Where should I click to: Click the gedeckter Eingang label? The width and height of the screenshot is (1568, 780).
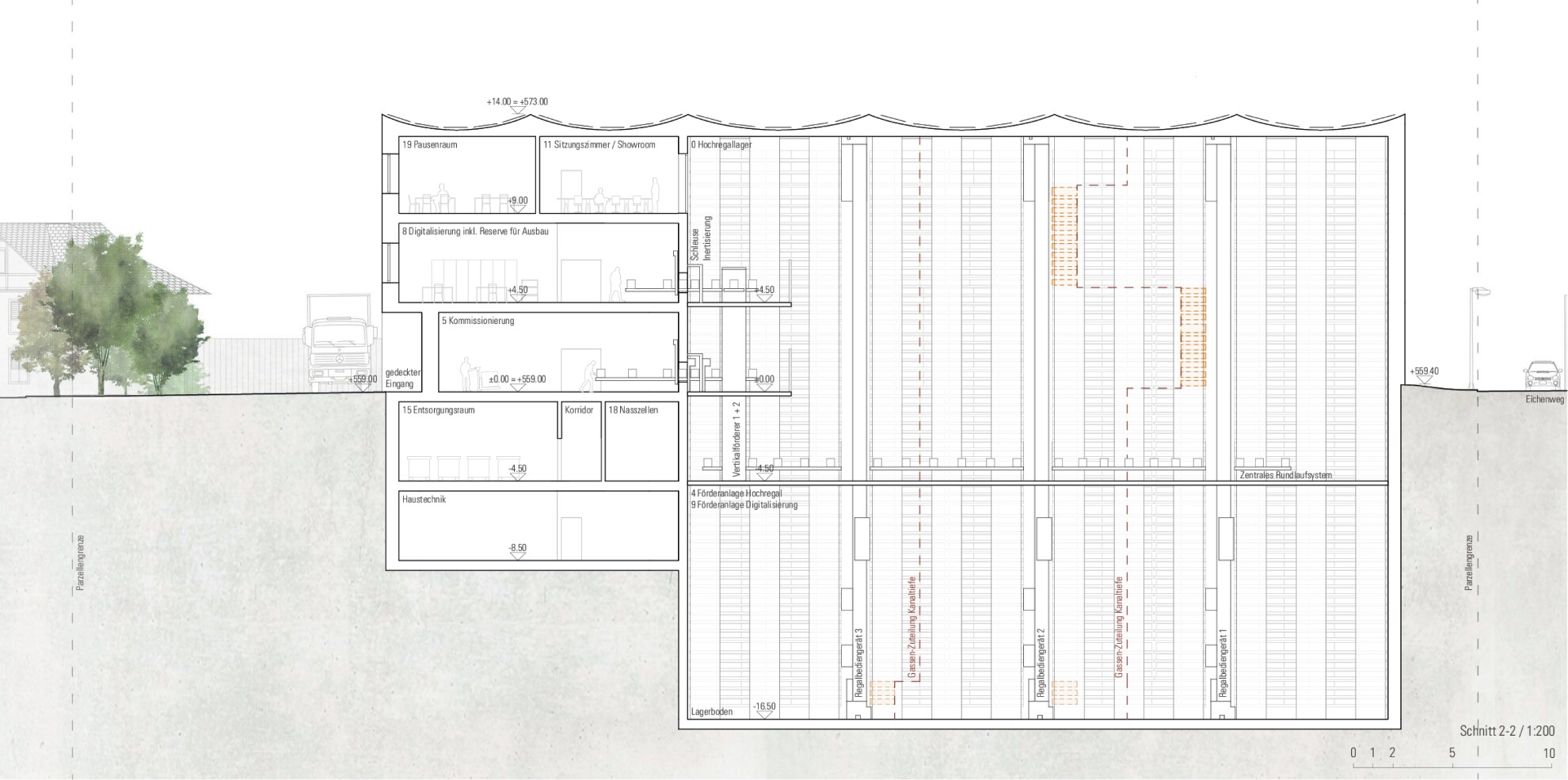403,379
